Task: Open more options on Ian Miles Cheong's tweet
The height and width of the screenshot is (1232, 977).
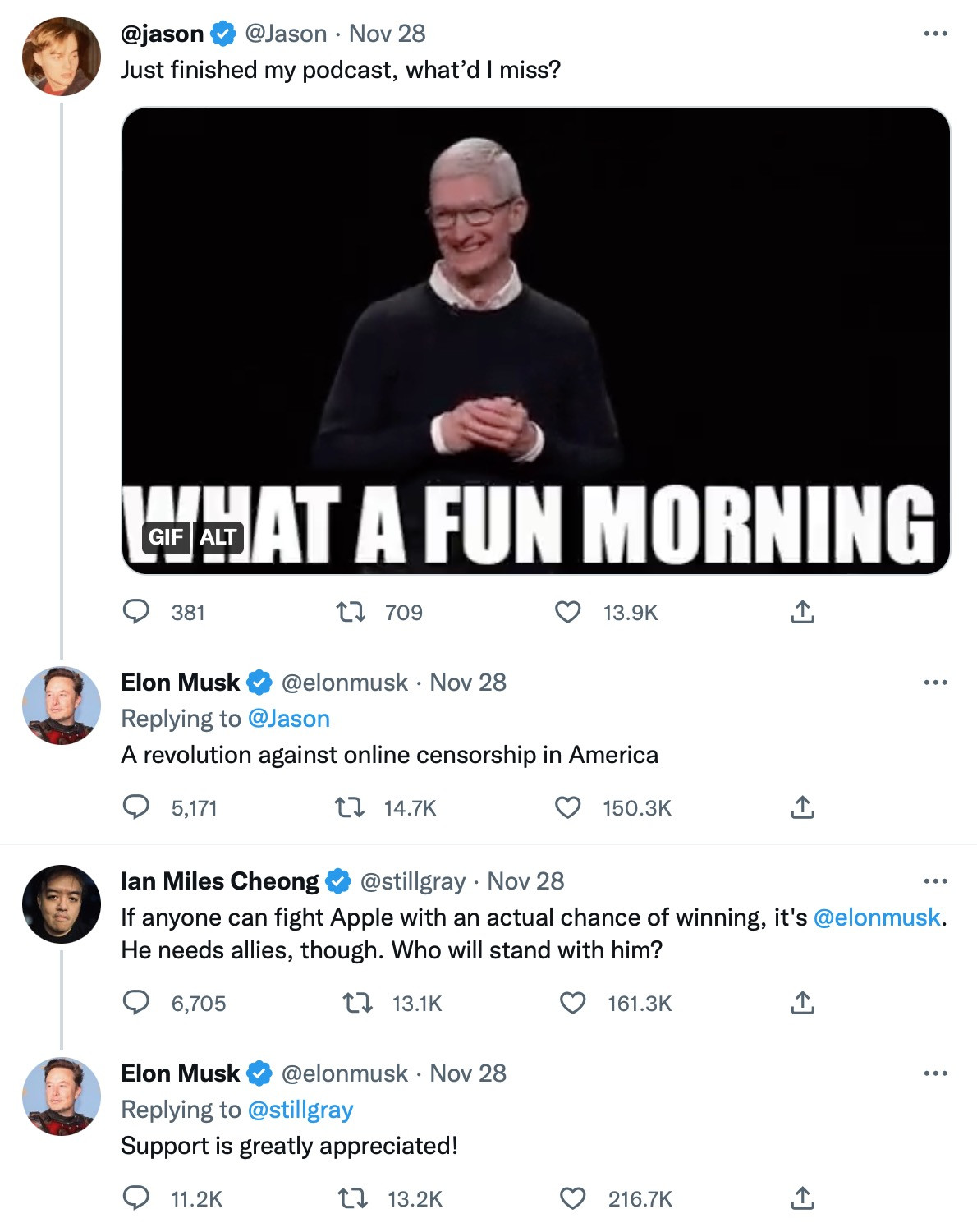Action: click(935, 881)
